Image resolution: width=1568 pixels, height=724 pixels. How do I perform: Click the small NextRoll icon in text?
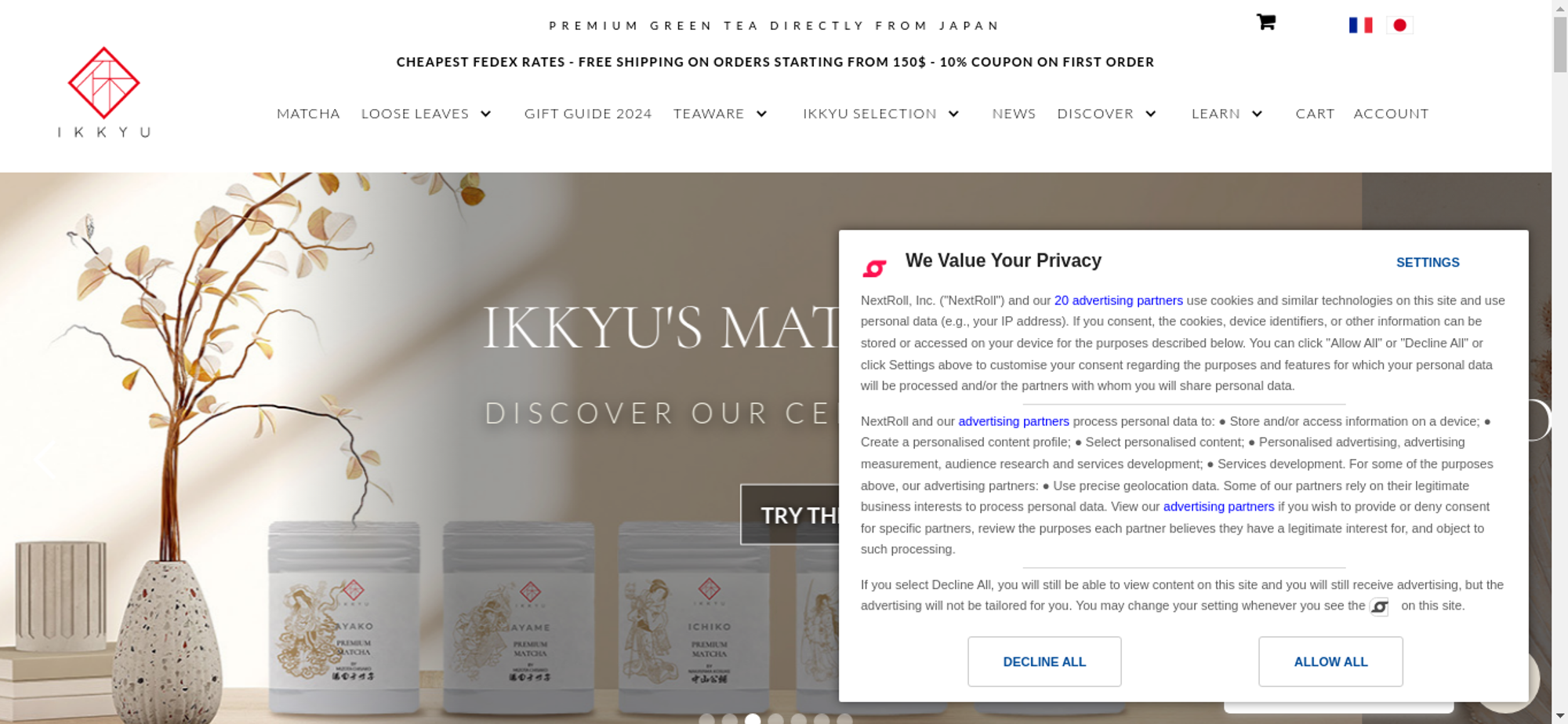click(1379, 606)
